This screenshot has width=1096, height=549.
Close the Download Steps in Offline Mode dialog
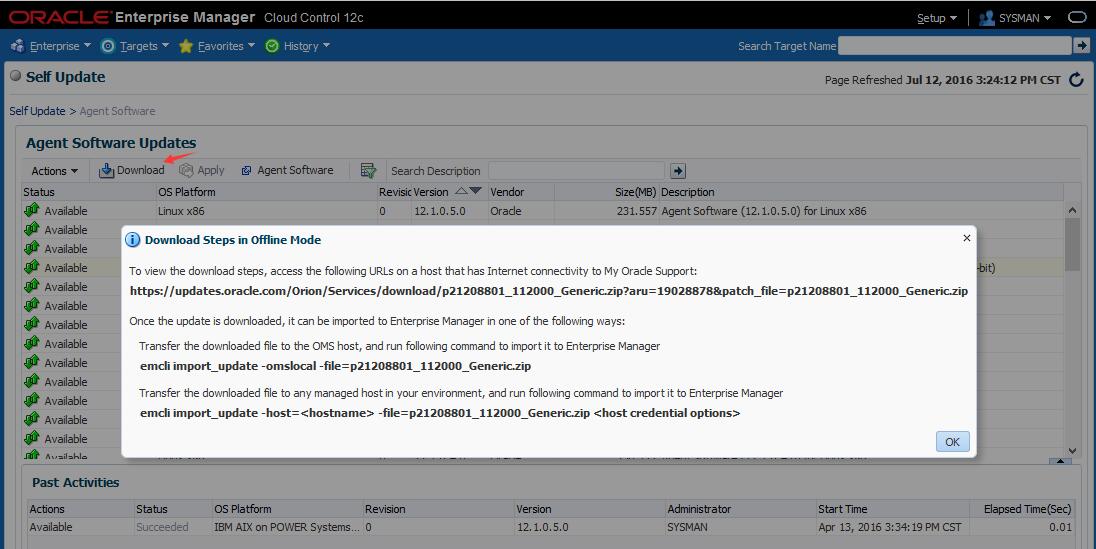[x=966, y=238]
